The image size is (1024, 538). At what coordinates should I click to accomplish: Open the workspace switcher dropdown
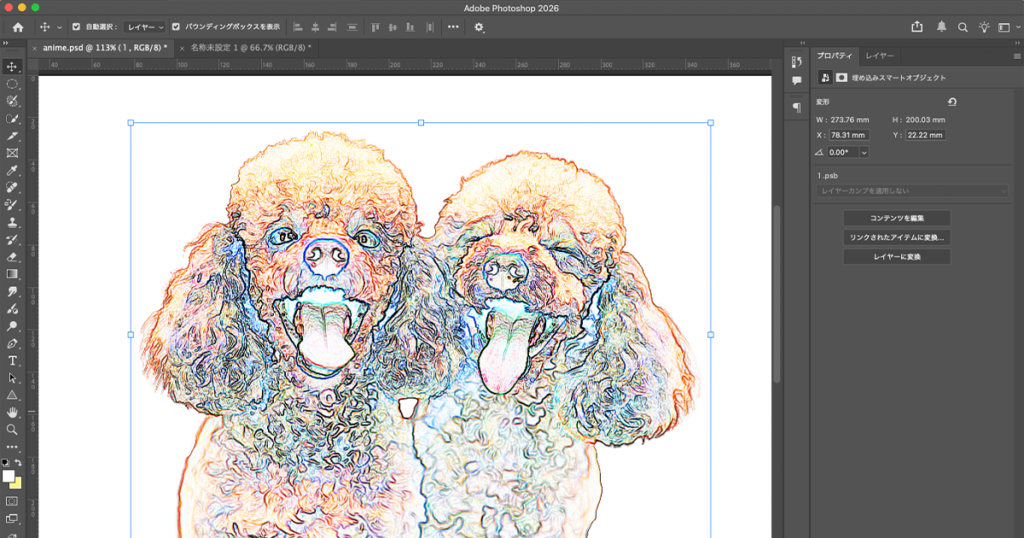pos(1007,27)
